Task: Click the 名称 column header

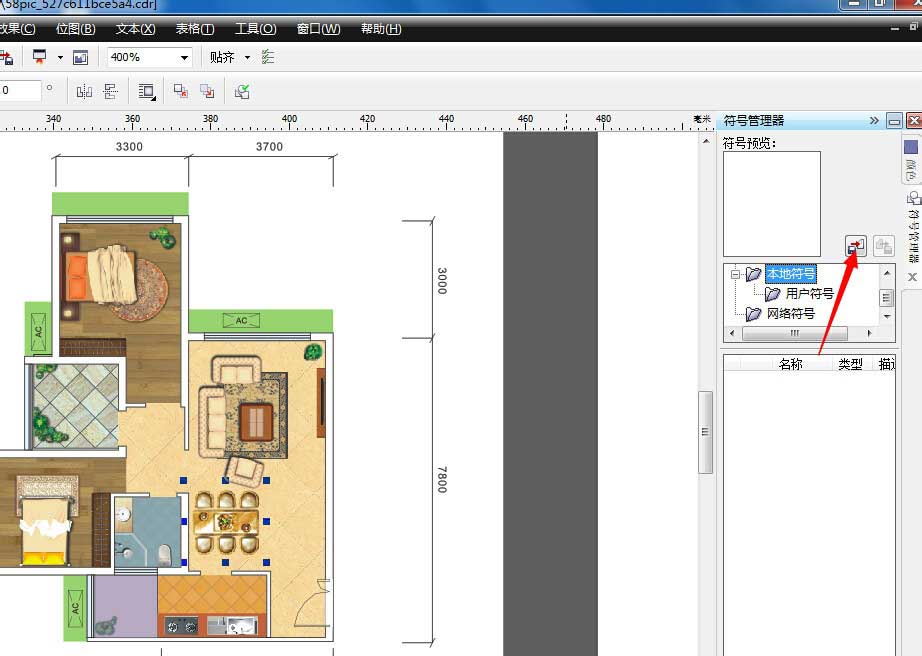Action: point(790,364)
